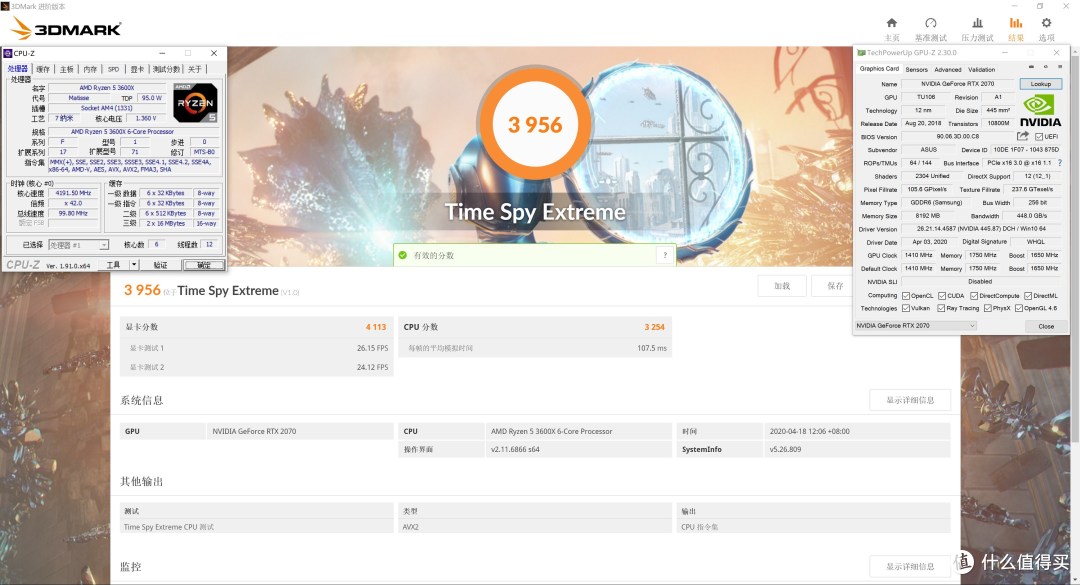Open GPU-Z Validation tab

tap(982, 70)
